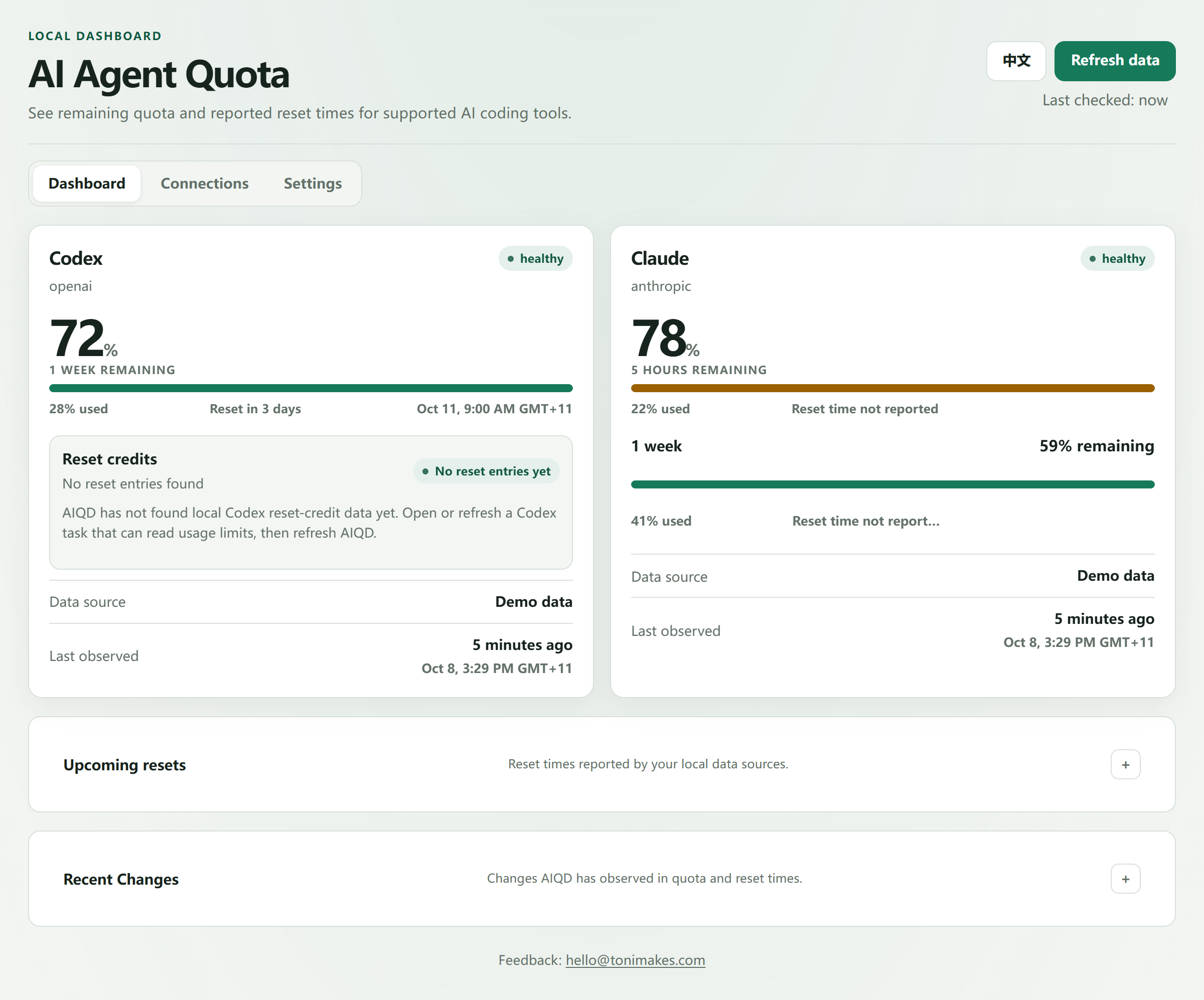Click the Claude healthy status badge
The image size is (1204, 1000).
pos(1117,258)
